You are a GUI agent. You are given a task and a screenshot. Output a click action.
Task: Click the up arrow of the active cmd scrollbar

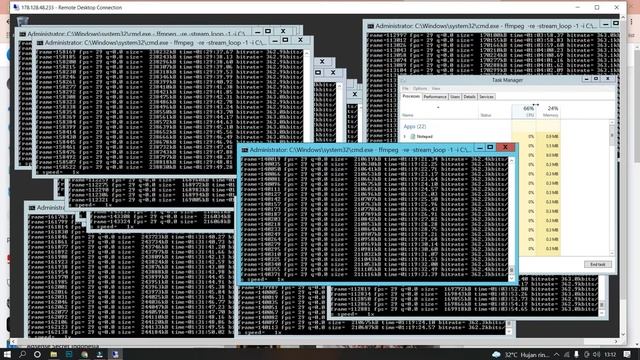coord(511,161)
